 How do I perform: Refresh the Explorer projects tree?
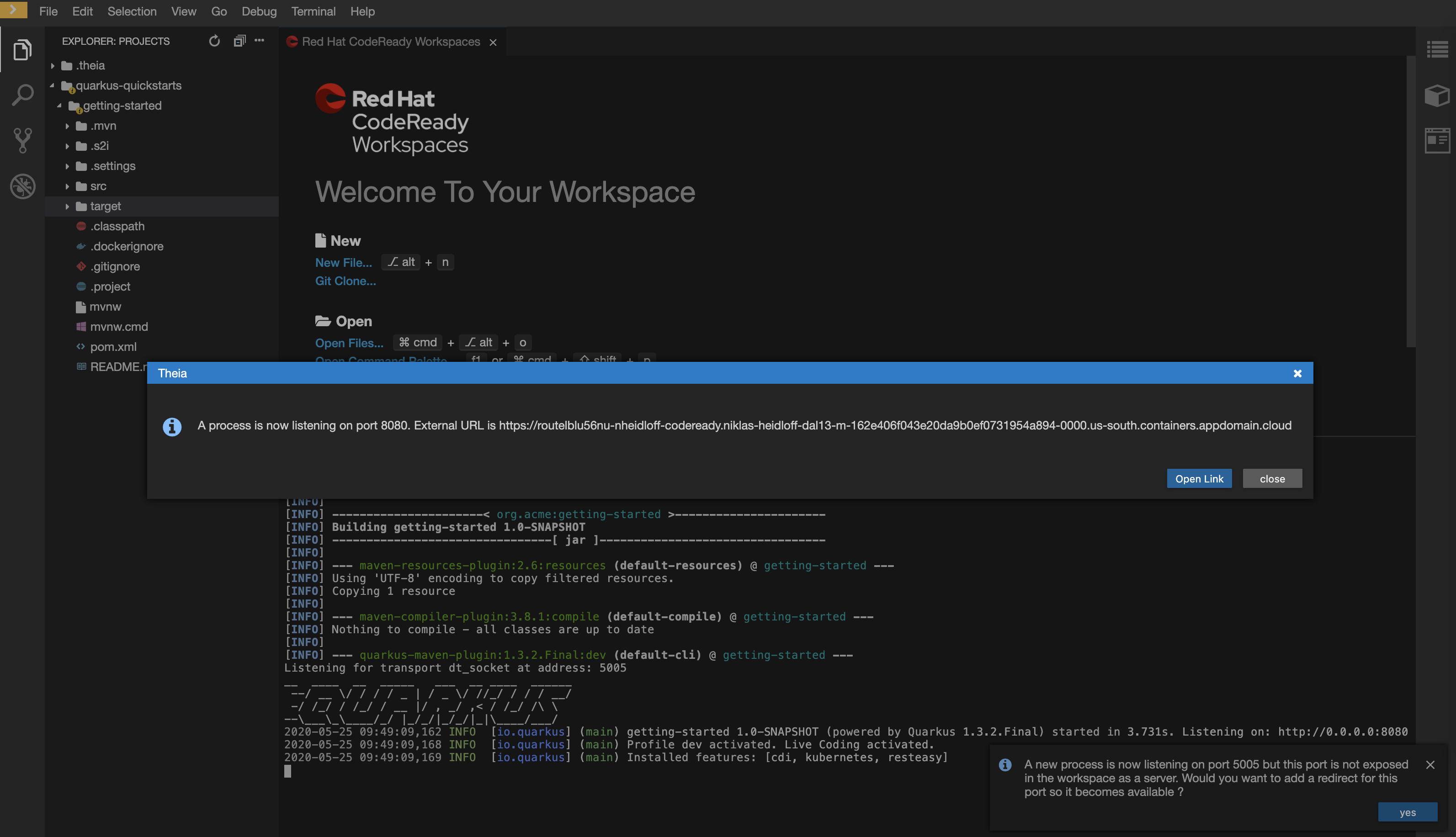214,41
